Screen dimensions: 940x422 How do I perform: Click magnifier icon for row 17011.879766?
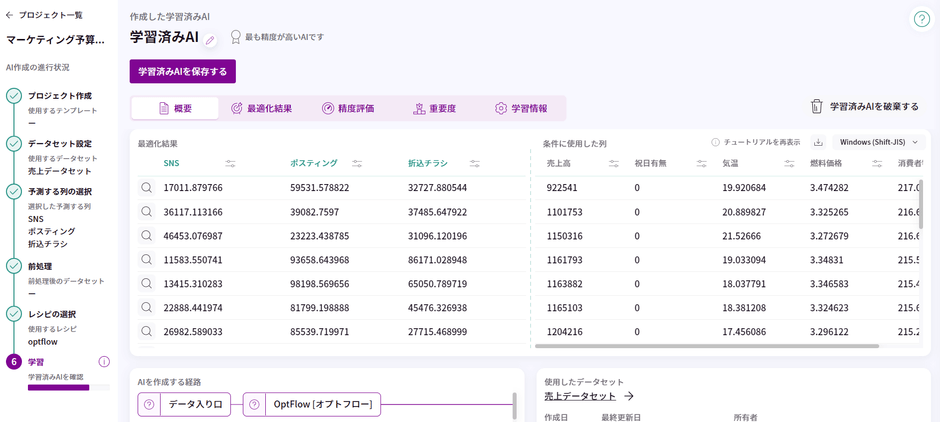[x=146, y=187]
